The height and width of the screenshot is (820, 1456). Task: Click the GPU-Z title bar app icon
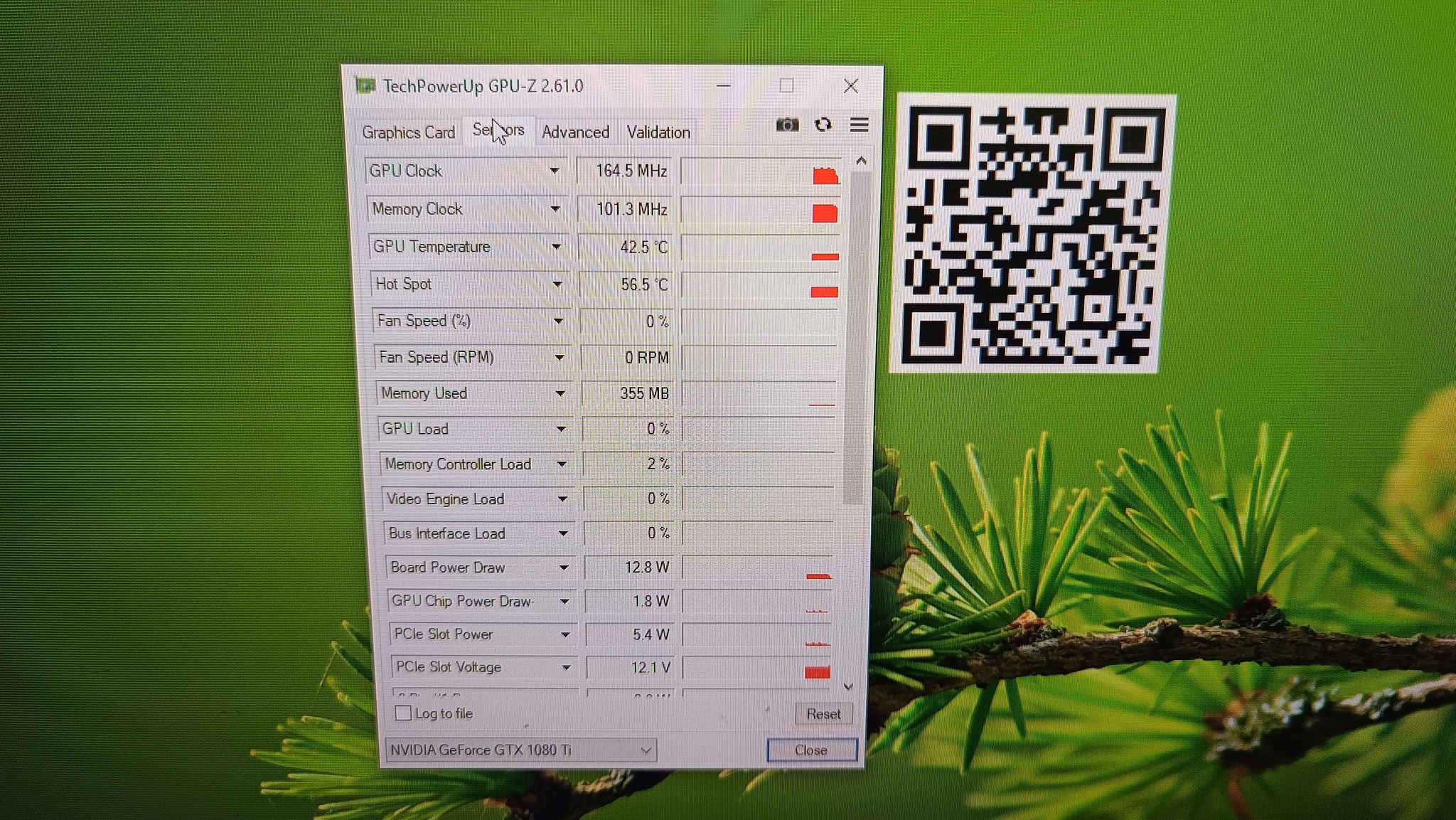[x=365, y=86]
